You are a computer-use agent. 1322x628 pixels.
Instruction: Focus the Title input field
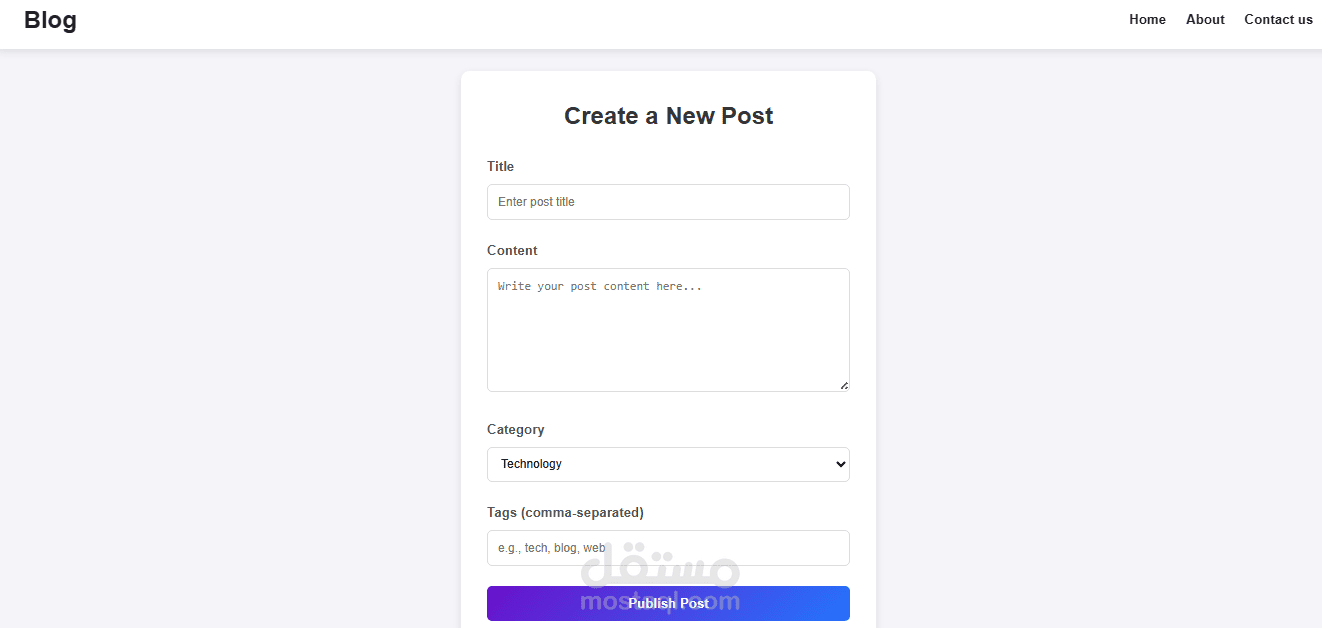[668, 202]
